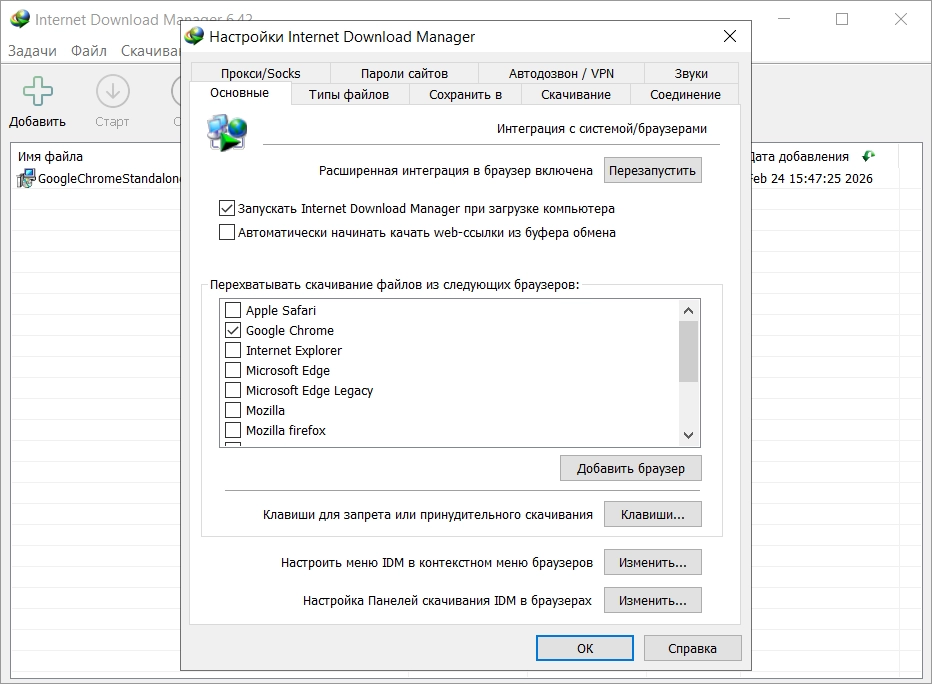Switch to the Скачивание tab

coord(576,94)
